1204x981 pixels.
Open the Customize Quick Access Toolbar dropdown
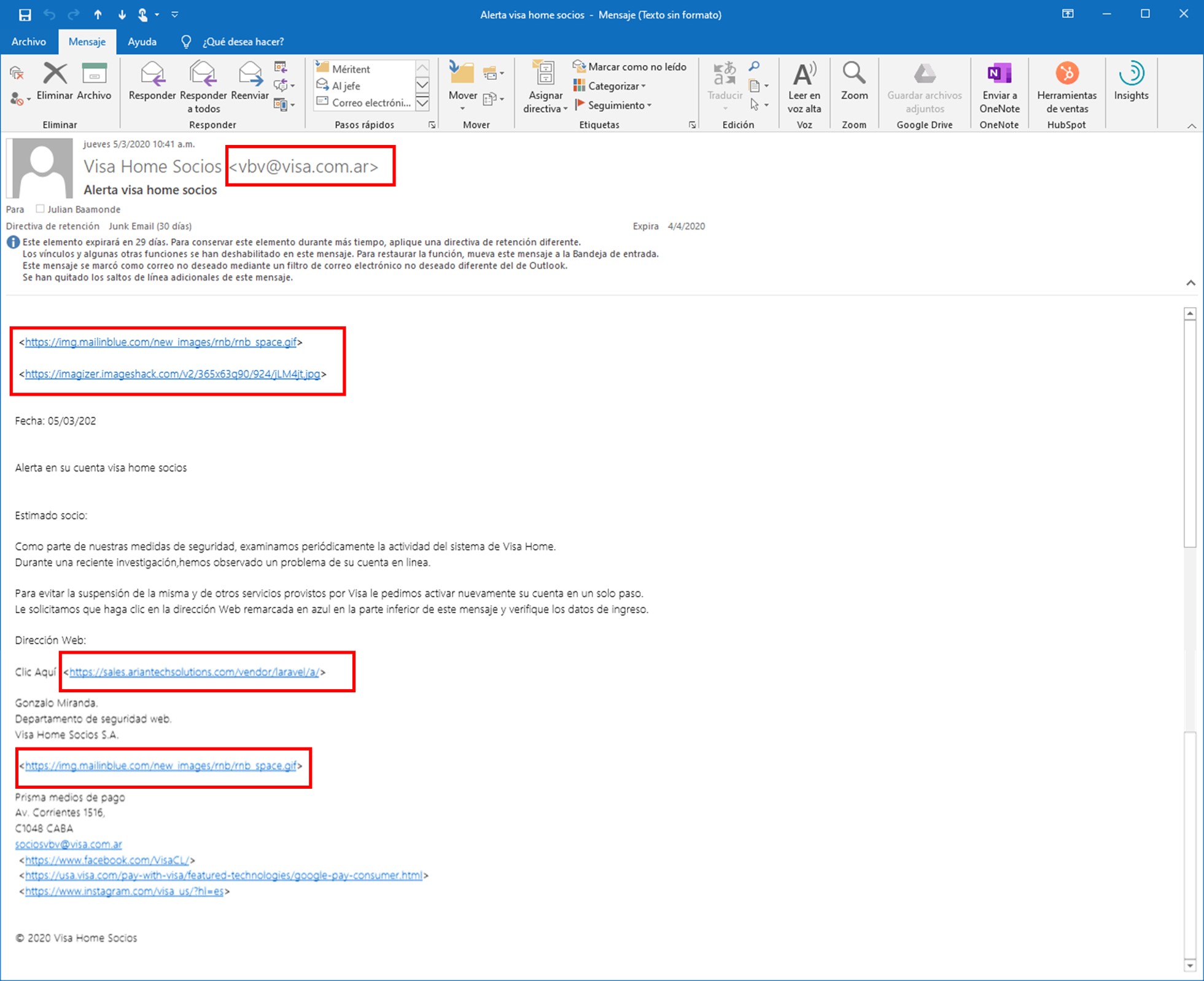pyautogui.click(x=175, y=14)
